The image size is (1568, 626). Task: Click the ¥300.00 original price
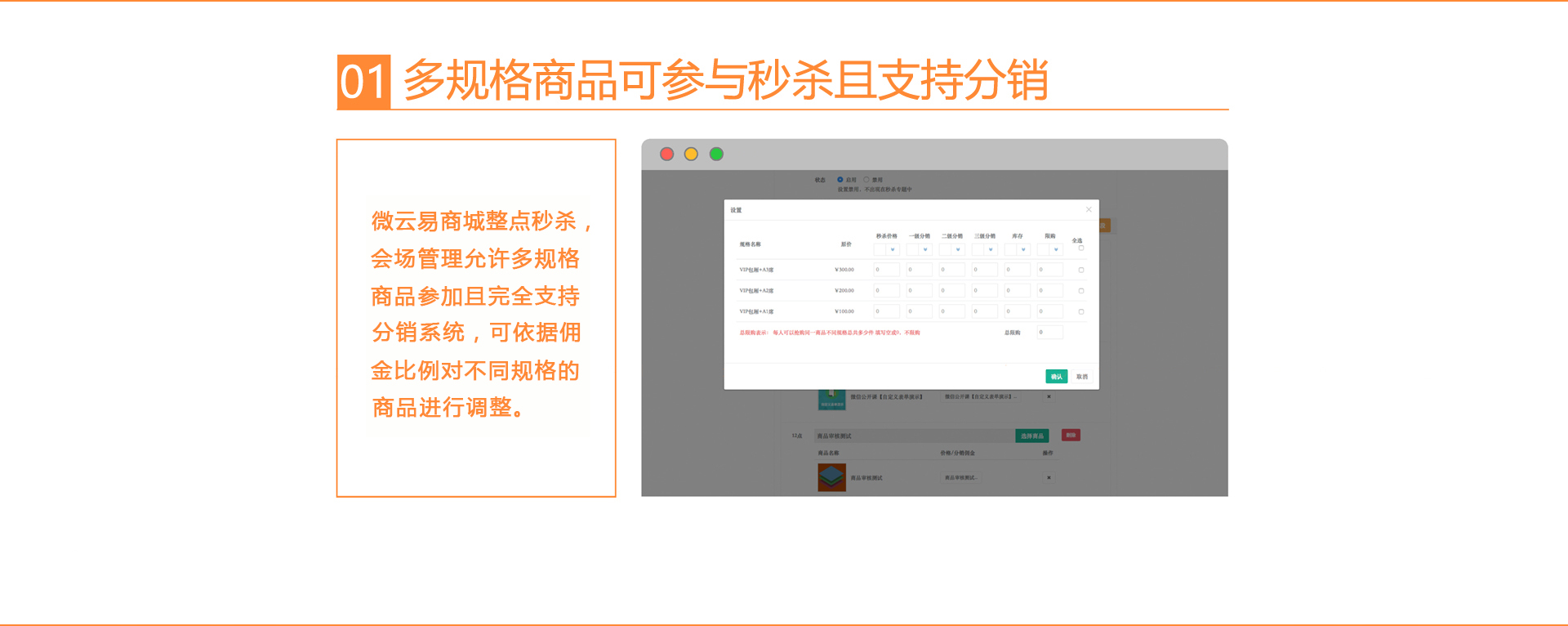coord(844,270)
